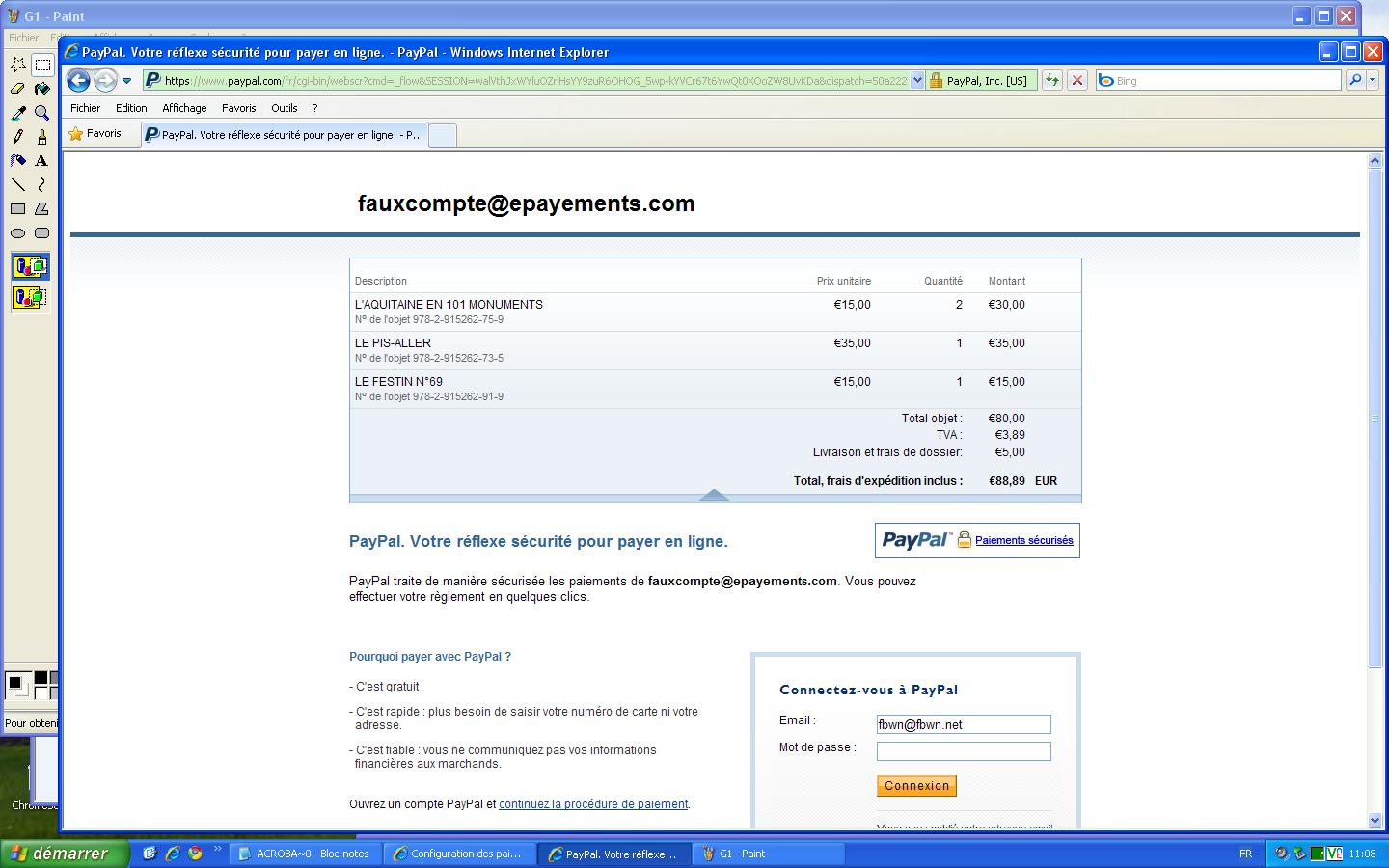Image resolution: width=1389 pixels, height=868 pixels.
Task: Choose the Curve tool in Paint
Action: (42, 185)
